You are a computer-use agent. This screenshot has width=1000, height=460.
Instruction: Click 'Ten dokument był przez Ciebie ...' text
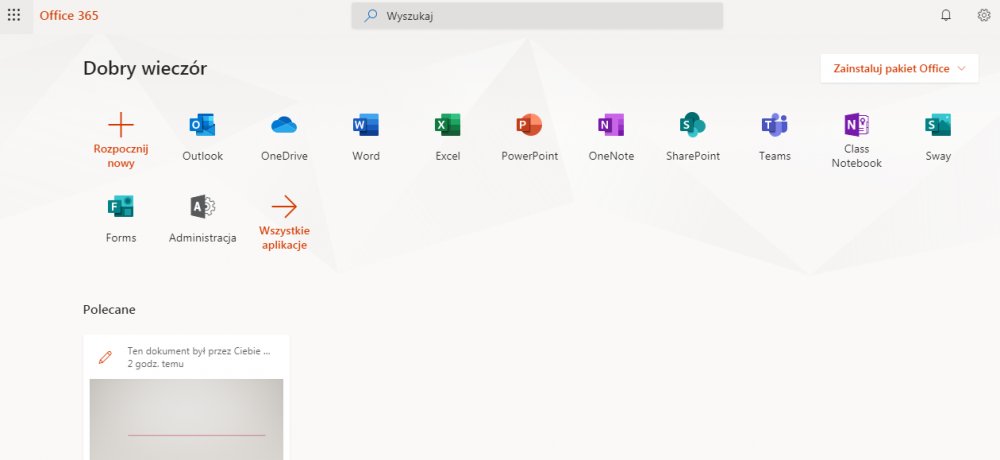(x=198, y=351)
